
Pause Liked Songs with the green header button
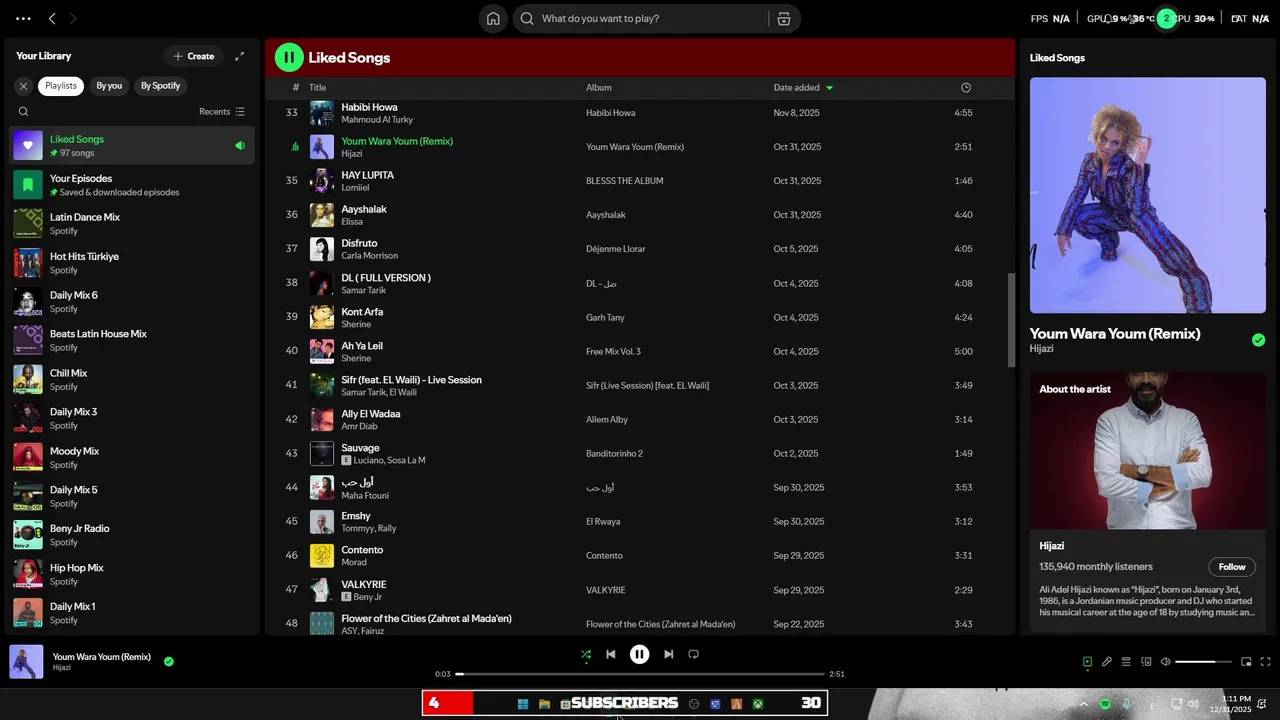289,57
